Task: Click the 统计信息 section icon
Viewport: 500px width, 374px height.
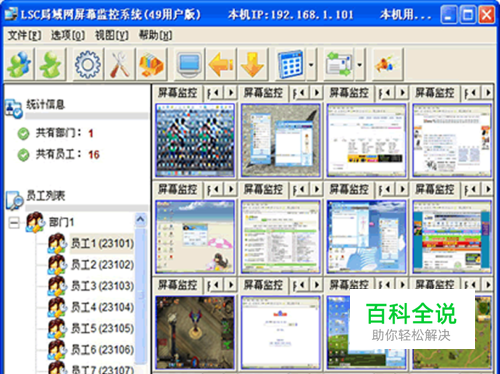Action: (14, 109)
